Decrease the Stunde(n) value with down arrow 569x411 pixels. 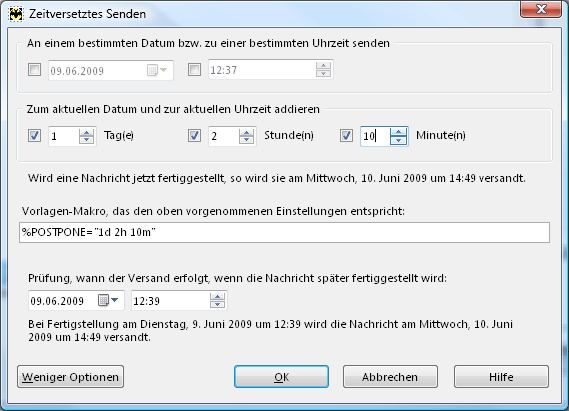[x=246, y=140]
